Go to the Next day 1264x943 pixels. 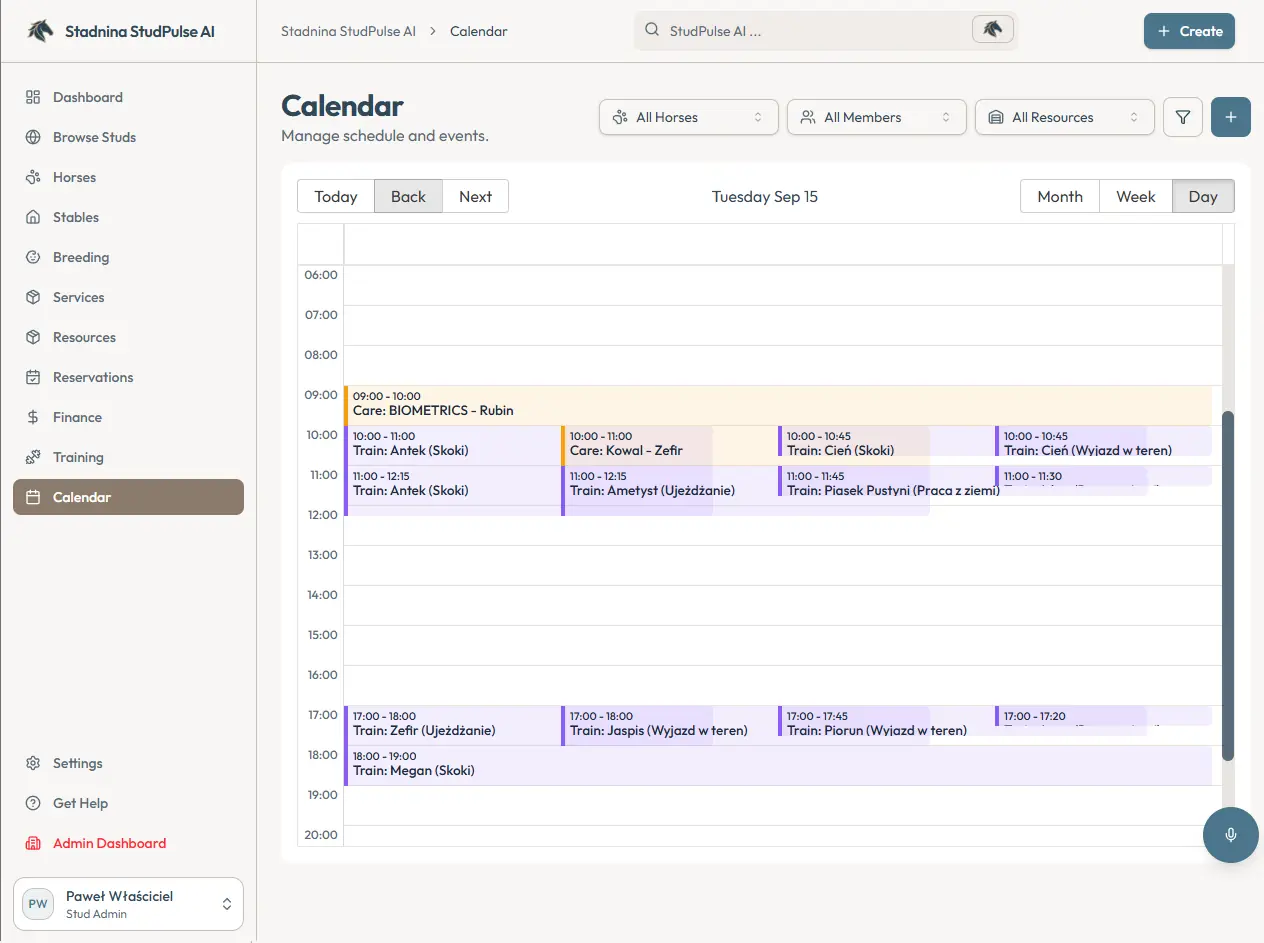475,196
